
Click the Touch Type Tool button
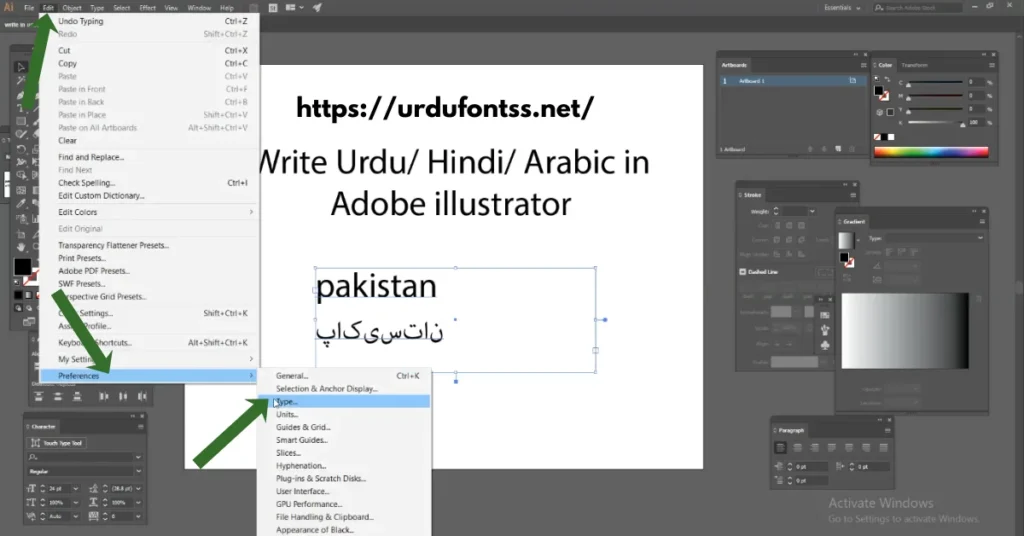57,443
